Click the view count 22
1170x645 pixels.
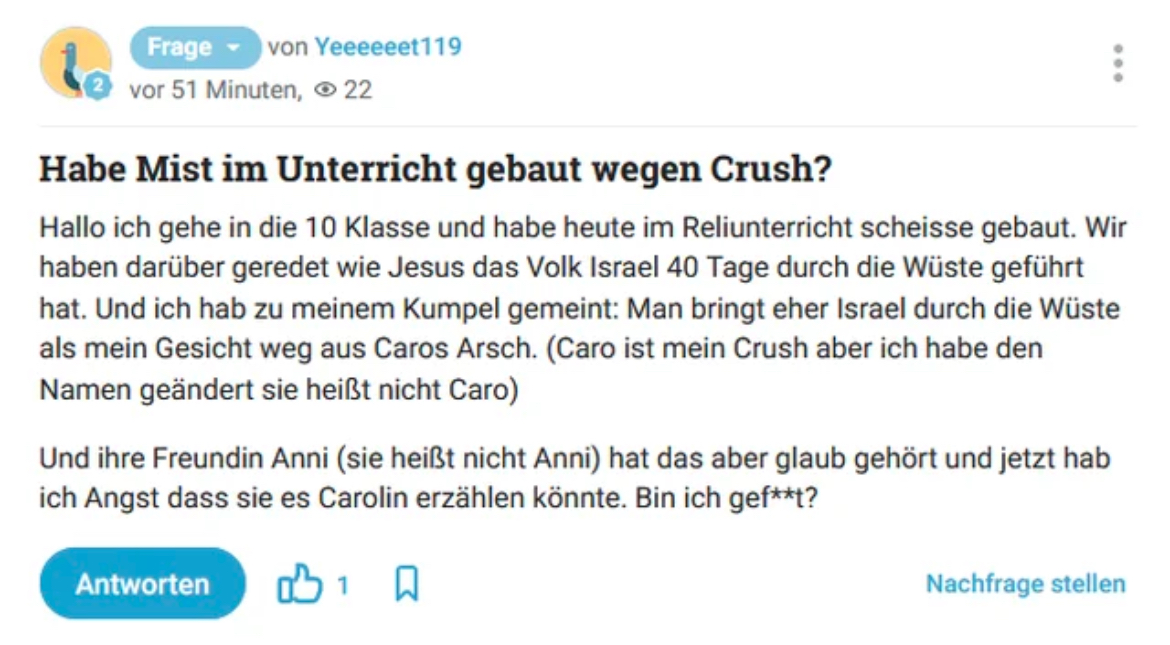(x=358, y=90)
